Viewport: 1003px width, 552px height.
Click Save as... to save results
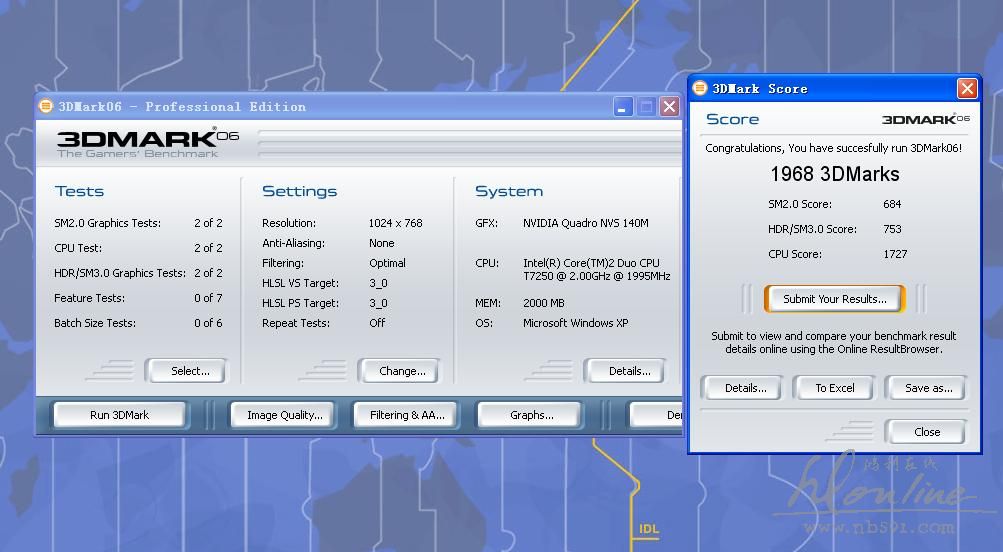(x=928, y=388)
